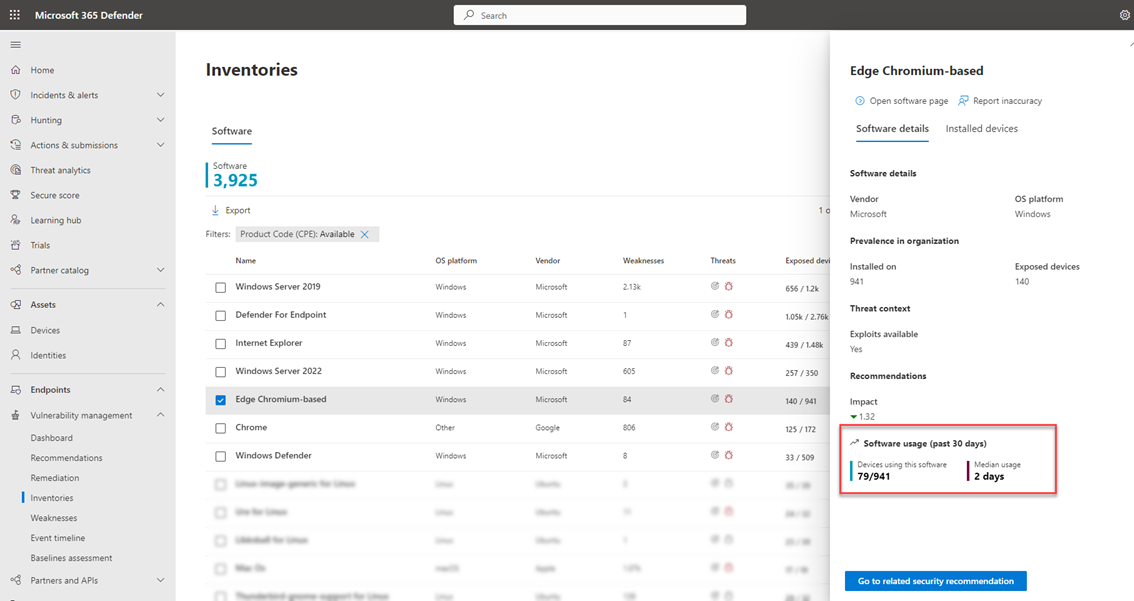This screenshot has width=1134, height=601.
Task: Select the Software tab under Inventories
Action: 231,131
